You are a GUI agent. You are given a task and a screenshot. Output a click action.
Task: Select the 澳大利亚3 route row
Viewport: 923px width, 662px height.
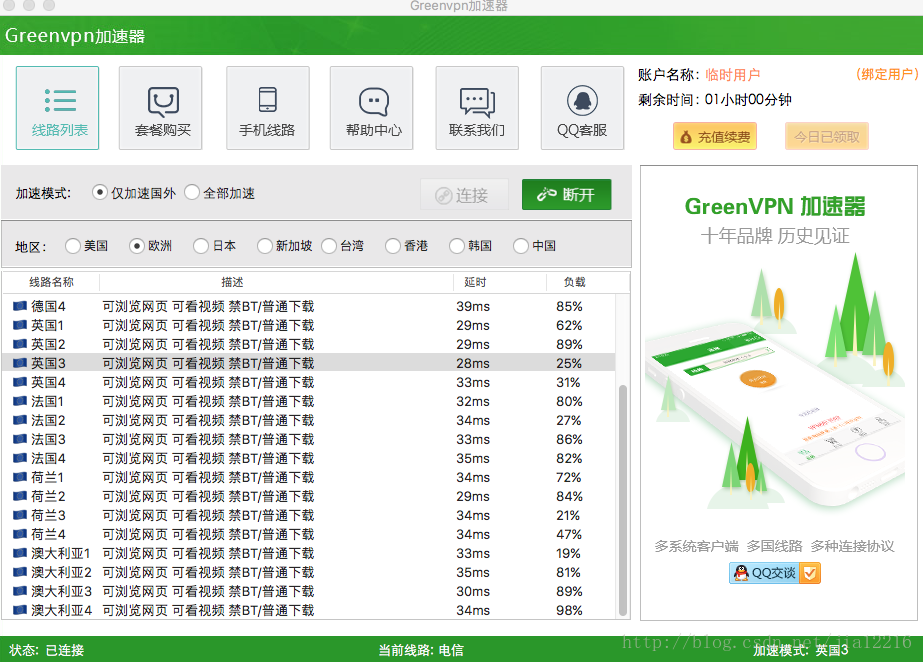point(308,591)
